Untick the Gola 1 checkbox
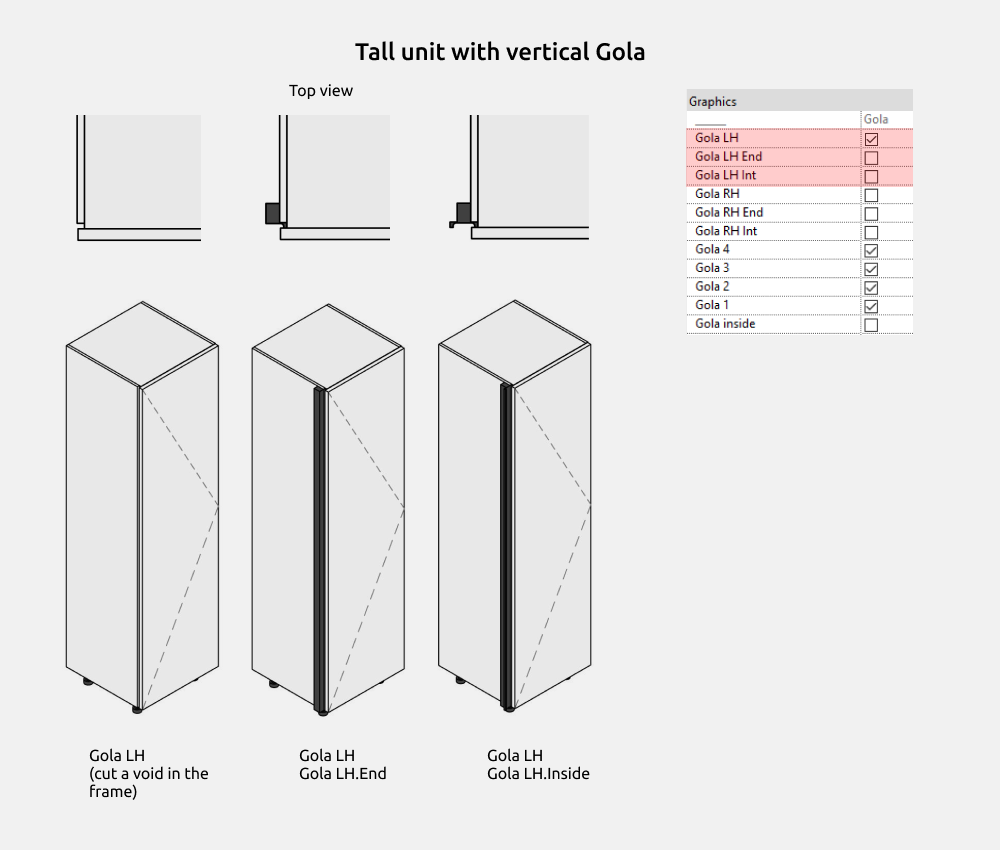The height and width of the screenshot is (850, 1000). click(871, 306)
